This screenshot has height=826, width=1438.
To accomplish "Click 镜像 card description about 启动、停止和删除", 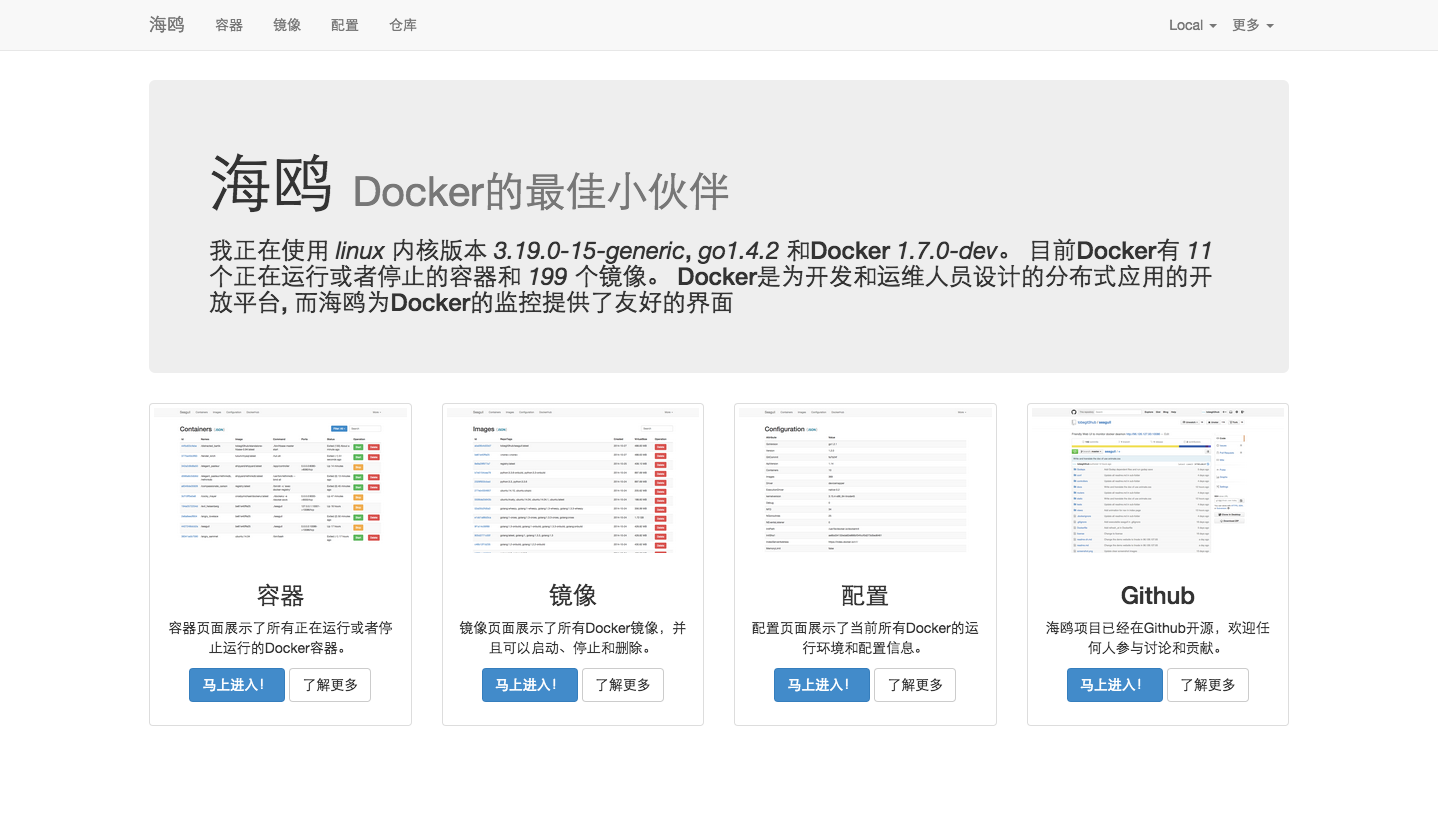I will 573,638.
